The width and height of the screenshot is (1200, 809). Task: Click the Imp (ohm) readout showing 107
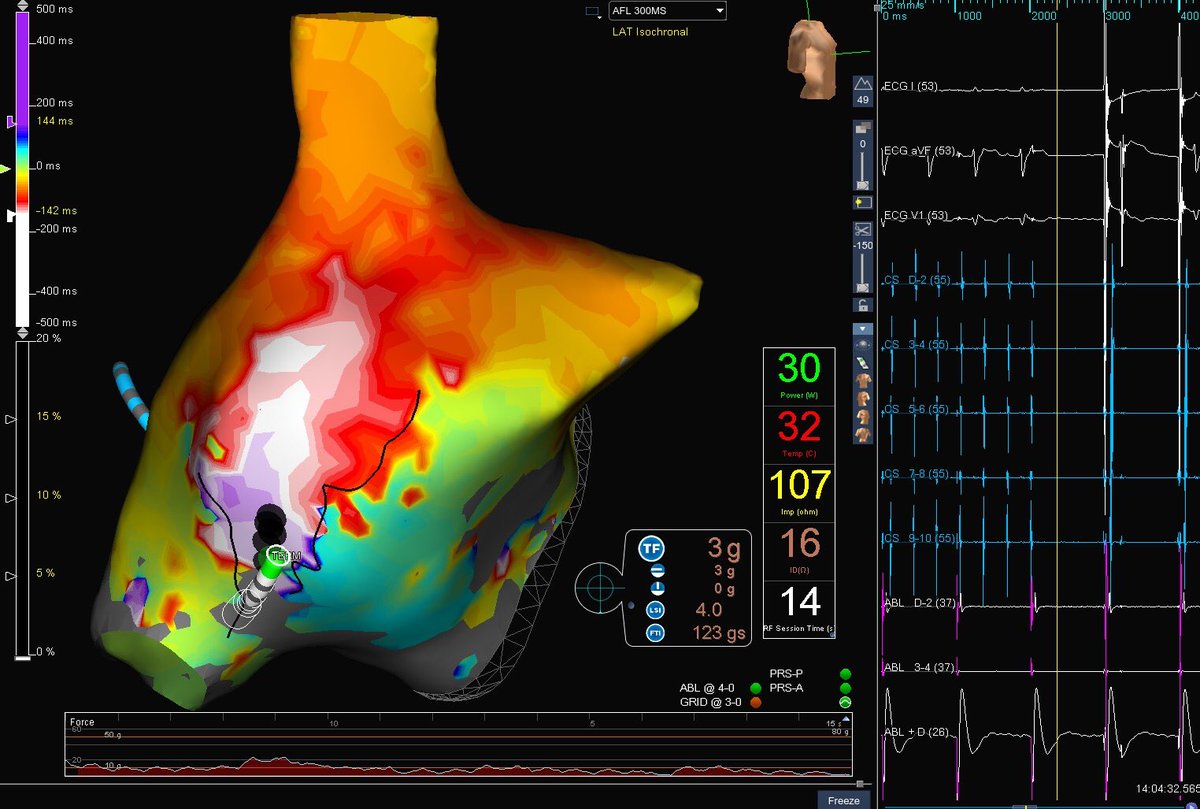click(x=800, y=492)
